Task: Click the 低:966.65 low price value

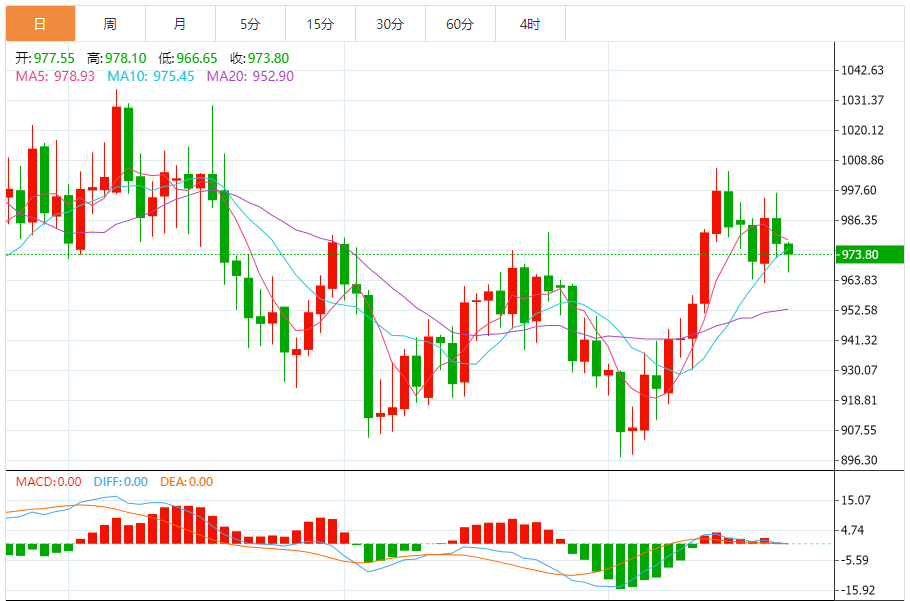Action: click(x=188, y=58)
